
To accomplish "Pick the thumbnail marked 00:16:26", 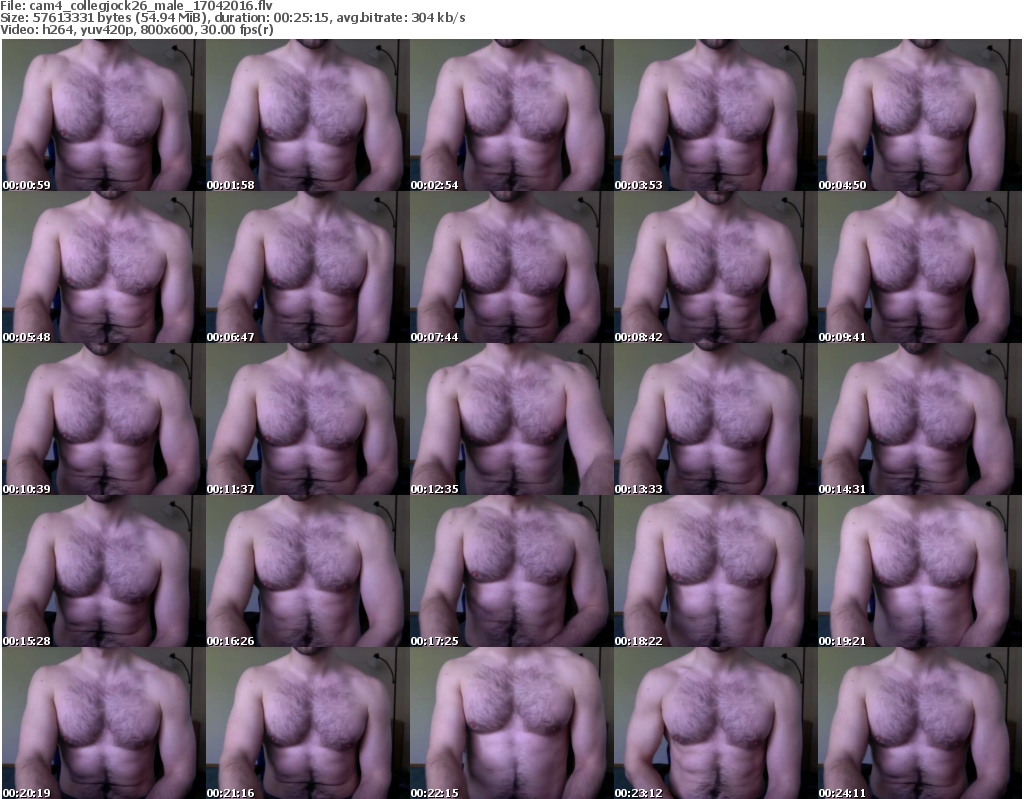I will tap(308, 571).
